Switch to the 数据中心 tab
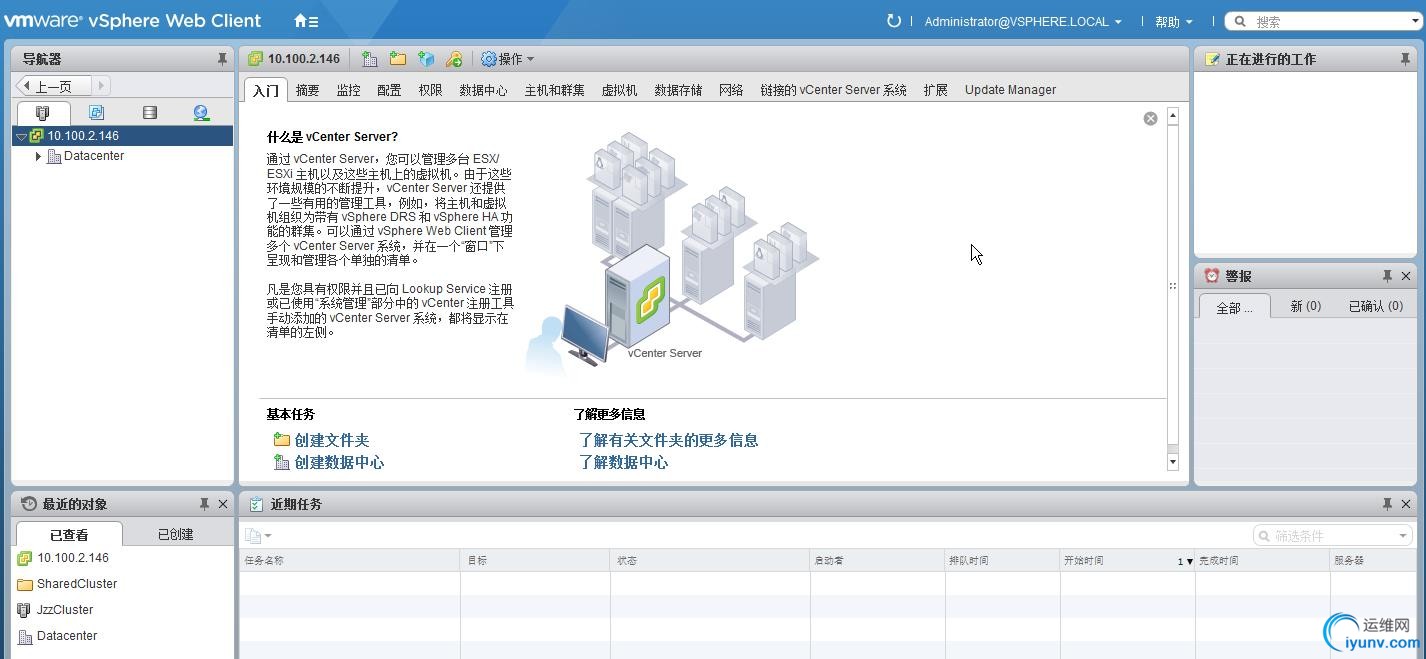The height and width of the screenshot is (659, 1426). pyautogui.click(x=483, y=90)
